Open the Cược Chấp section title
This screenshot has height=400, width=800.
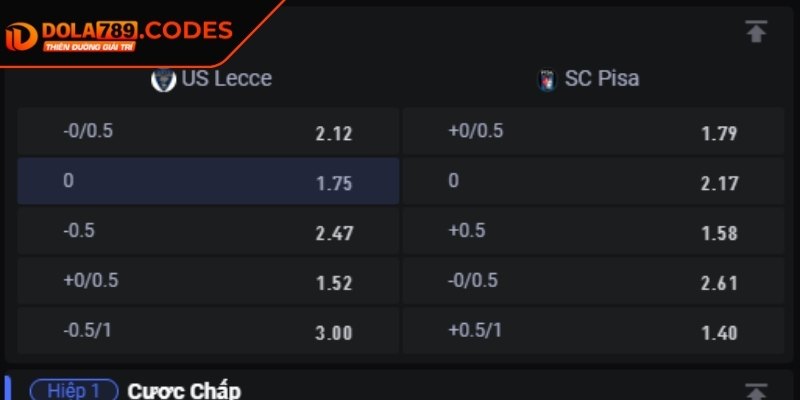(x=184, y=390)
